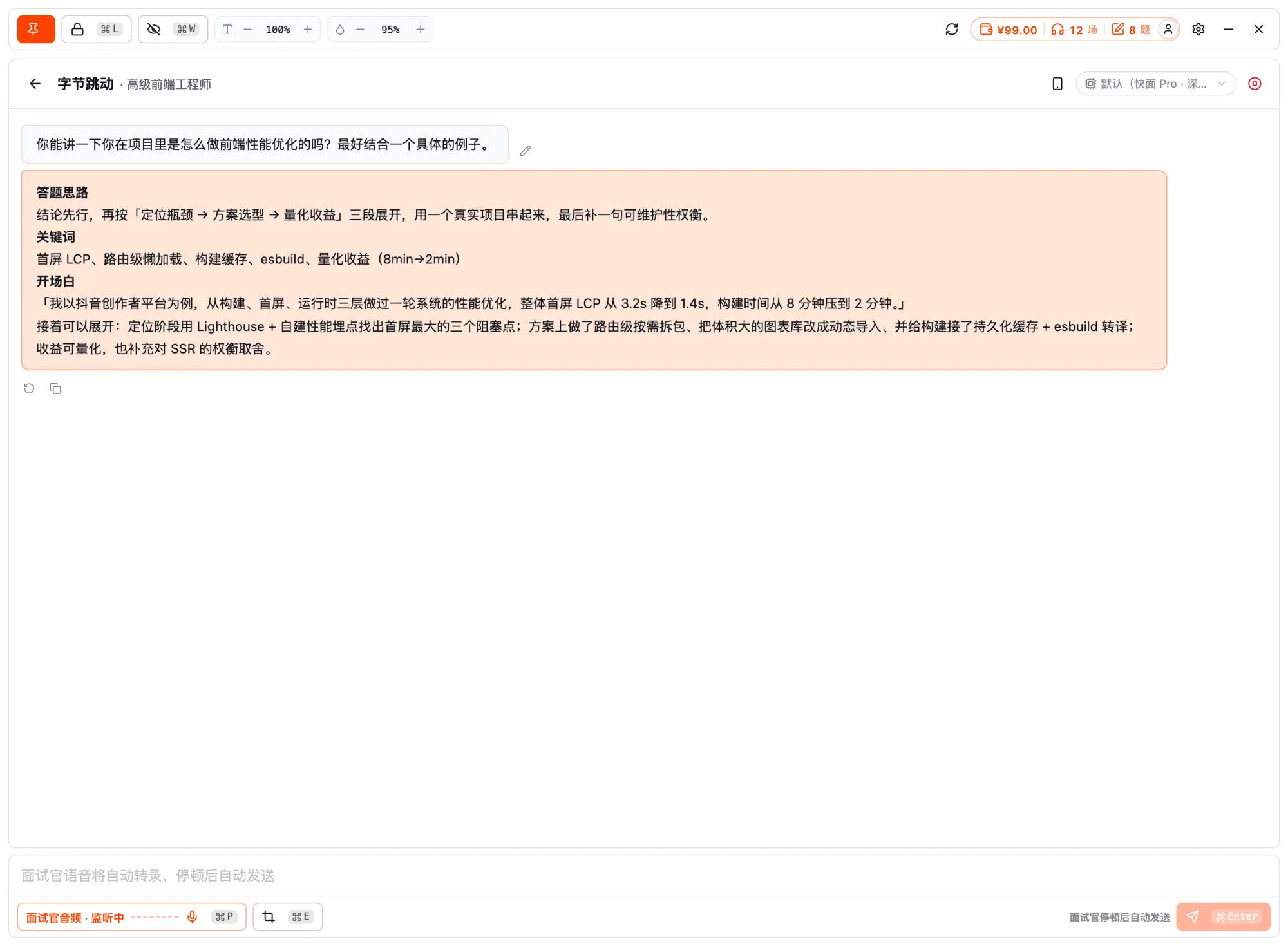Decrease opacity with minus next to 95%
1288x946 pixels.
(361, 29)
